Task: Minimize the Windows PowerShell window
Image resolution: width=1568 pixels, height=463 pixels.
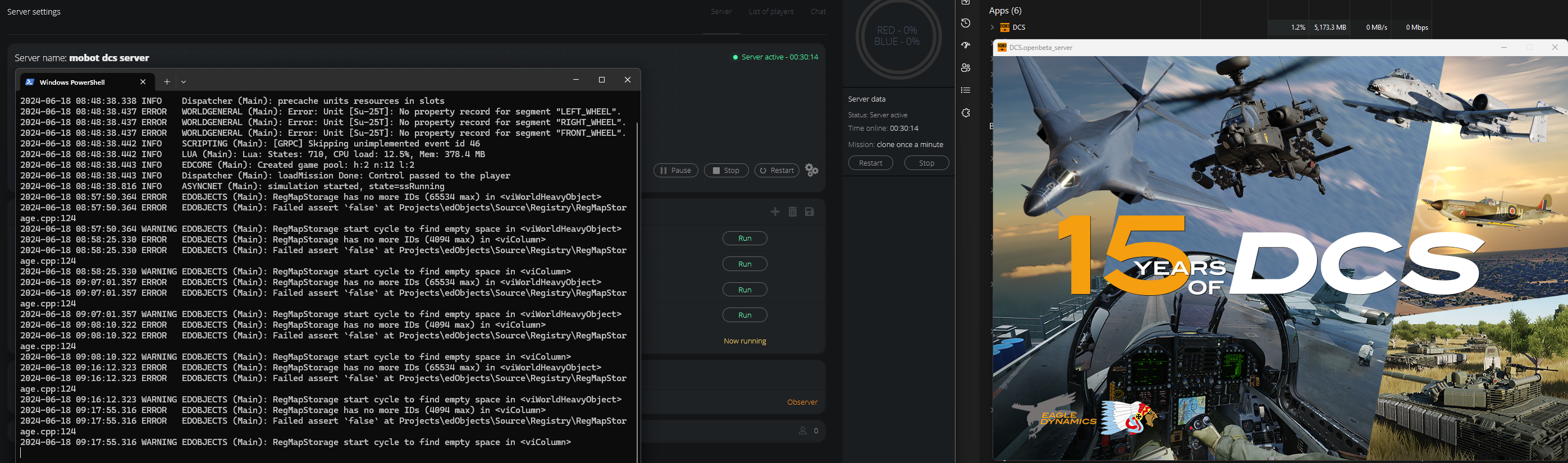Action: tap(576, 80)
